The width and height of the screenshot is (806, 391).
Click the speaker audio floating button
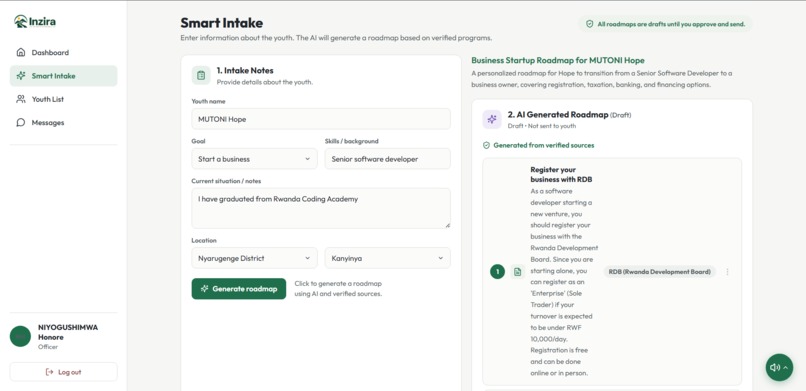779,367
